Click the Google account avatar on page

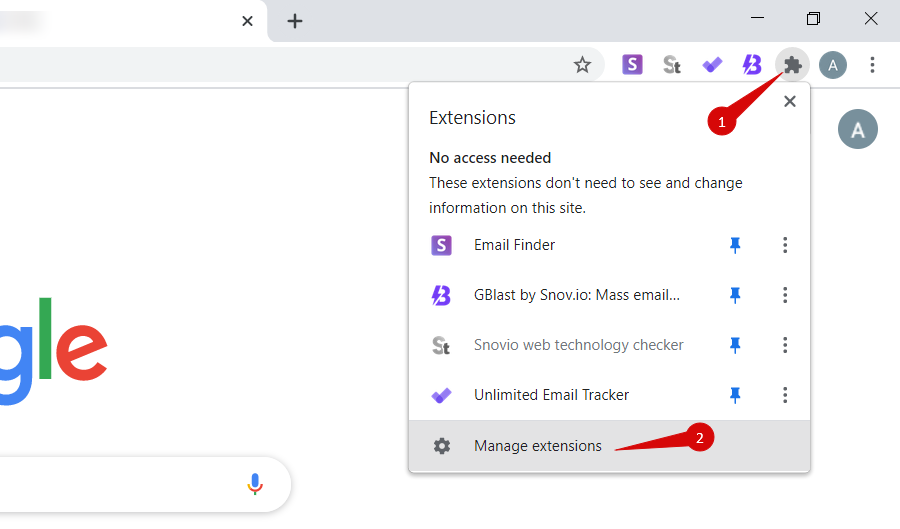(858, 129)
